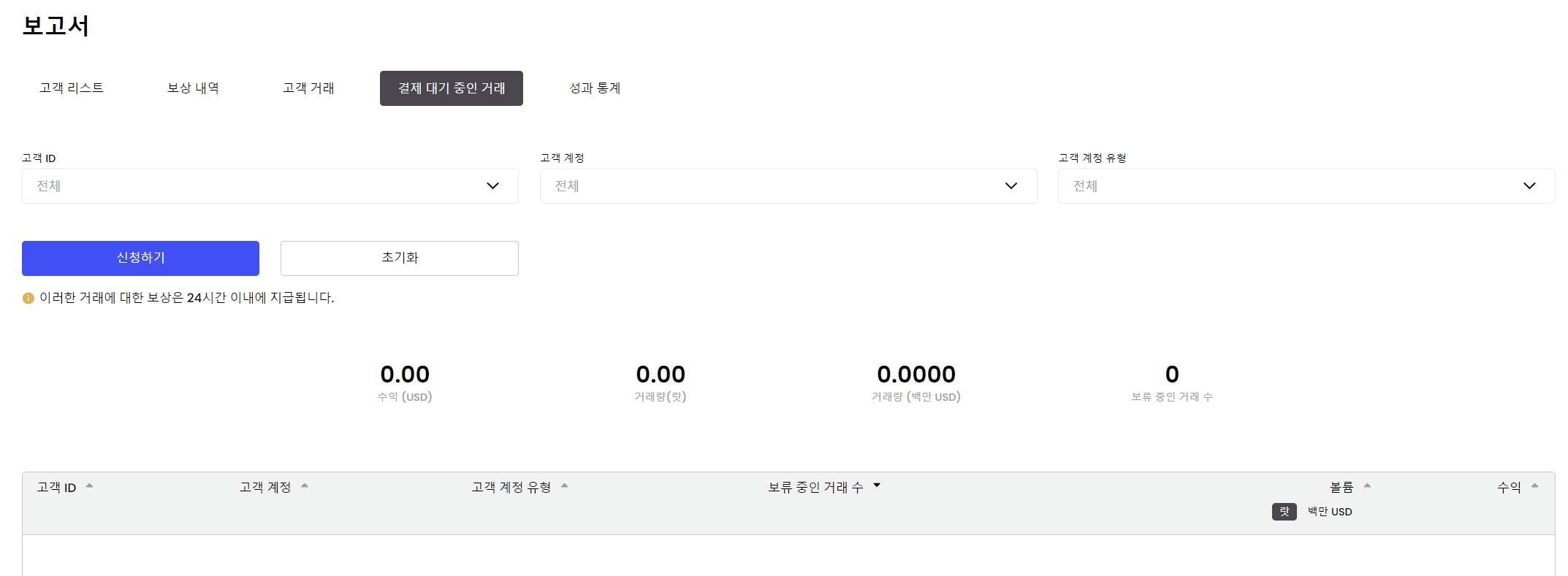Expand the chevron of the 고객 ID filter
The image size is (1568, 576).
click(x=493, y=186)
